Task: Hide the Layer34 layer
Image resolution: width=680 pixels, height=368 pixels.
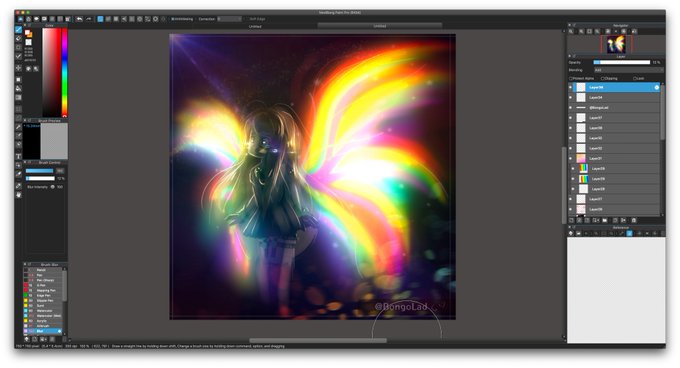Action: [x=570, y=98]
